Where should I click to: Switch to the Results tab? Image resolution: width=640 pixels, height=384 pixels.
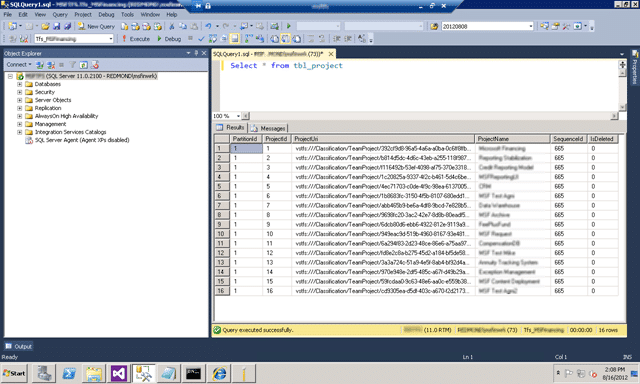pos(231,127)
